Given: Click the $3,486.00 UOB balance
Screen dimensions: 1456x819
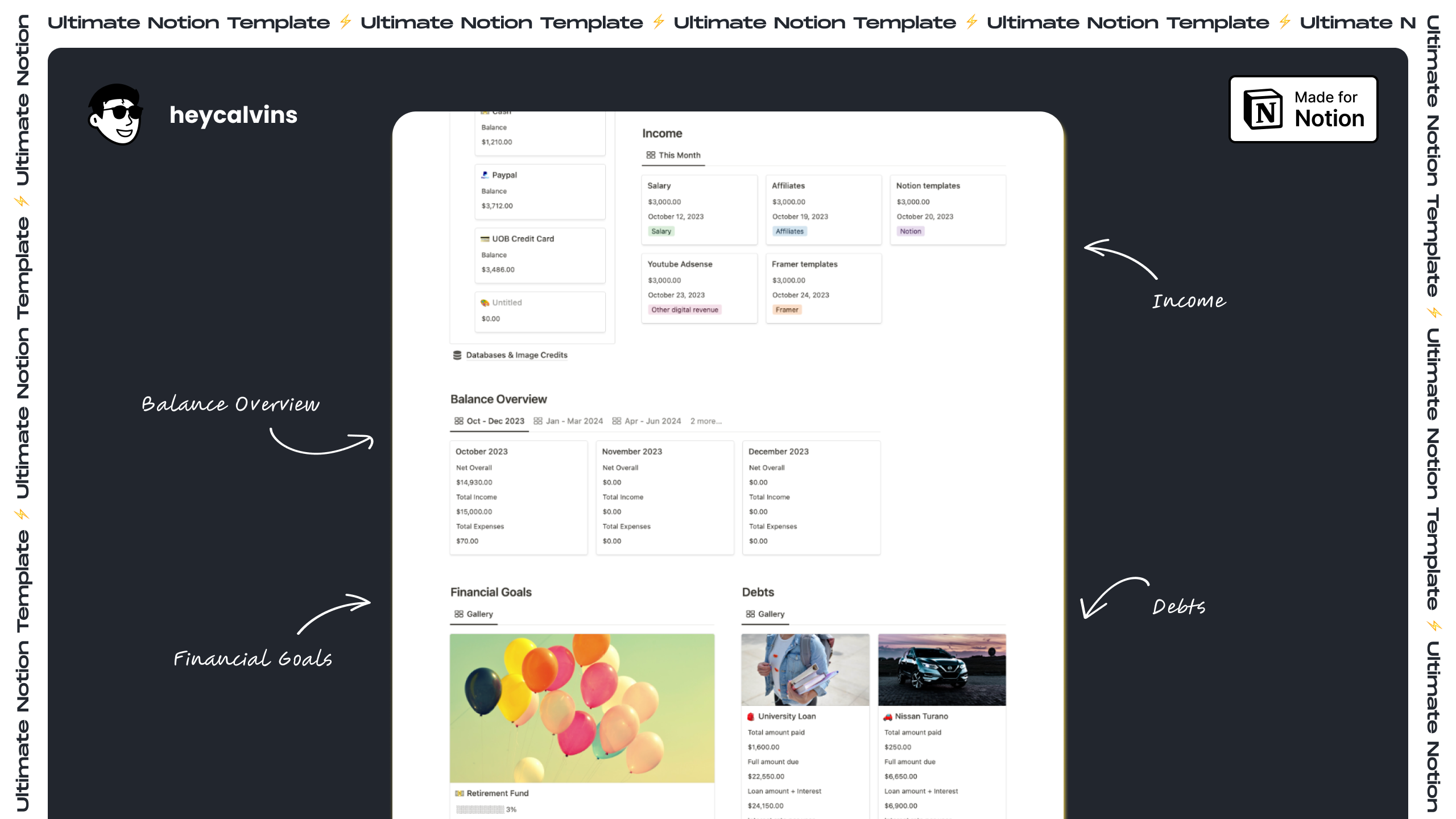Looking at the screenshot, I should point(498,270).
